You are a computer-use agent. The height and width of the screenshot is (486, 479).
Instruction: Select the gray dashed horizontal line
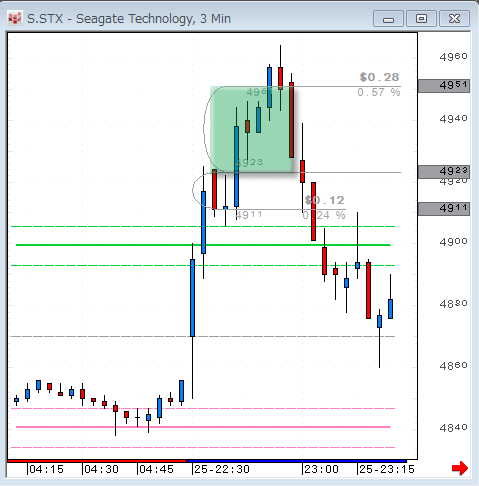(203, 336)
